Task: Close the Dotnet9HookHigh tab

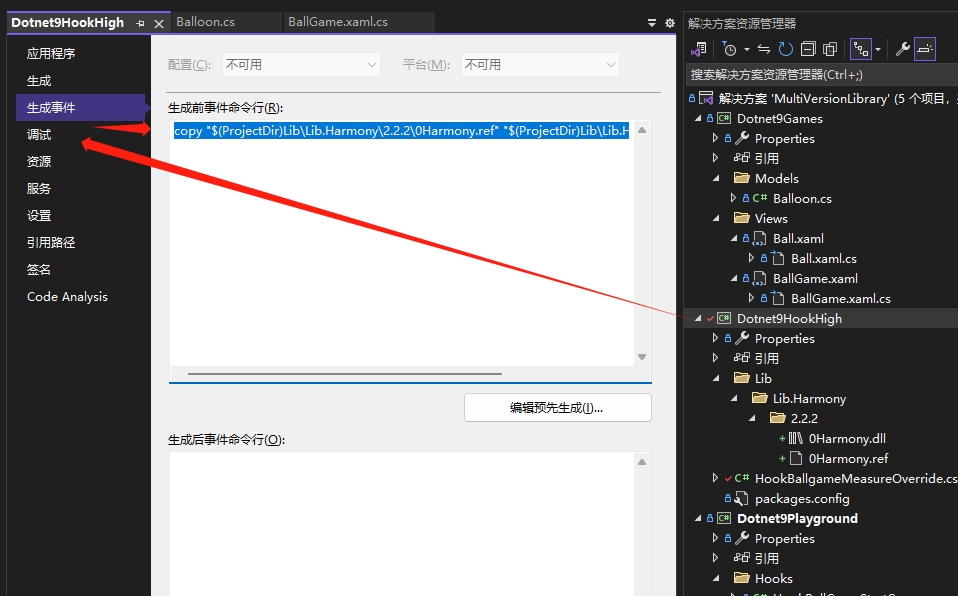Action: (159, 23)
